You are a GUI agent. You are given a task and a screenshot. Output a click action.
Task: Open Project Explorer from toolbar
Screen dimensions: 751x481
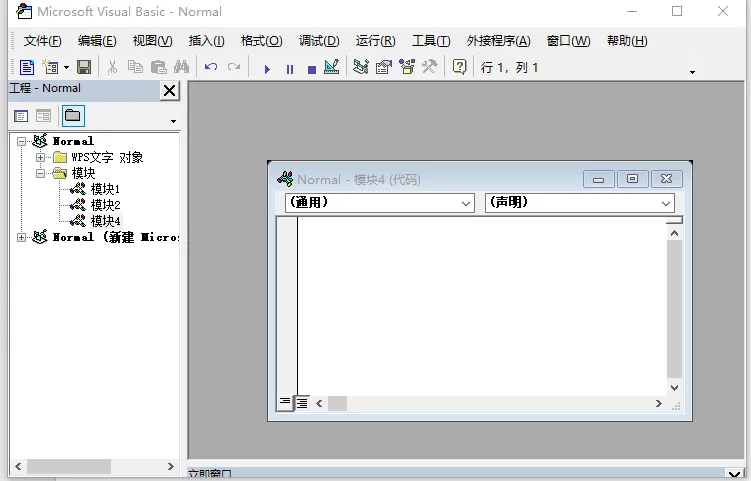click(361, 67)
